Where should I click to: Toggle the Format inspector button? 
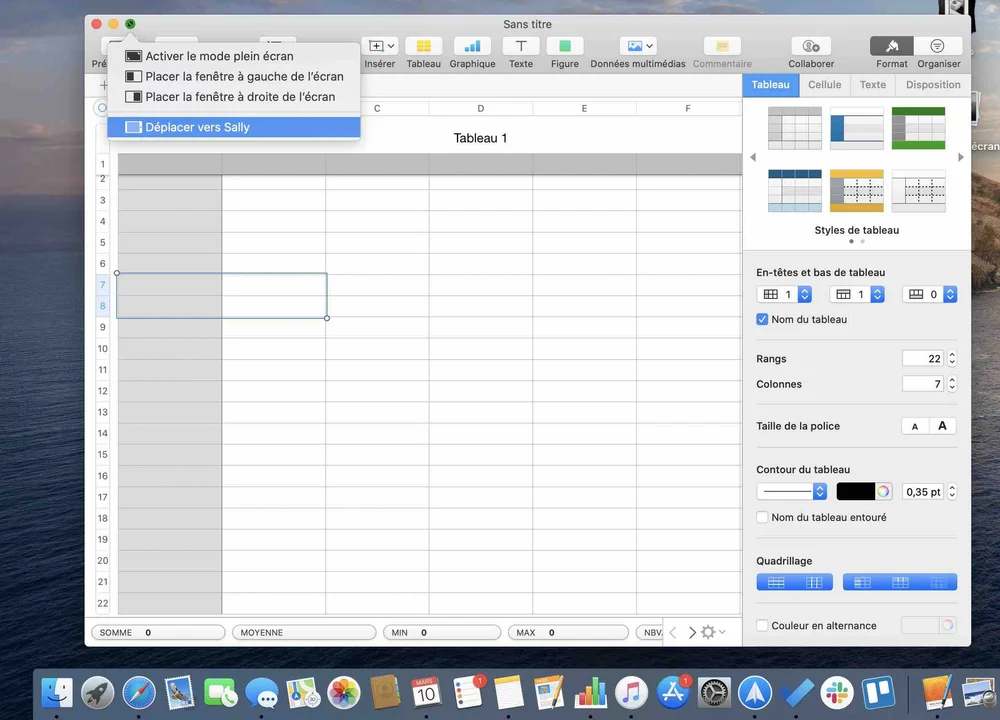point(892,46)
